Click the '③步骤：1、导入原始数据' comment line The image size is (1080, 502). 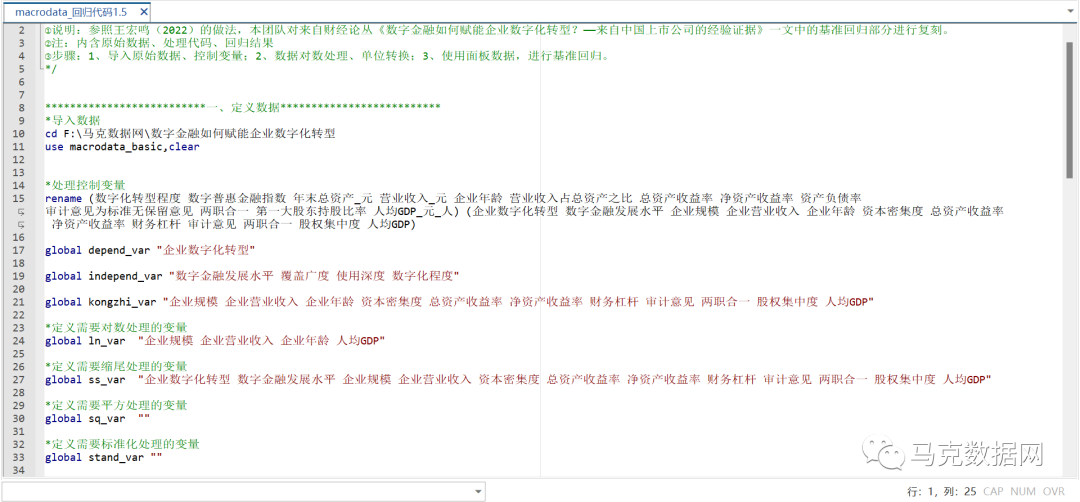[x=326, y=56]
